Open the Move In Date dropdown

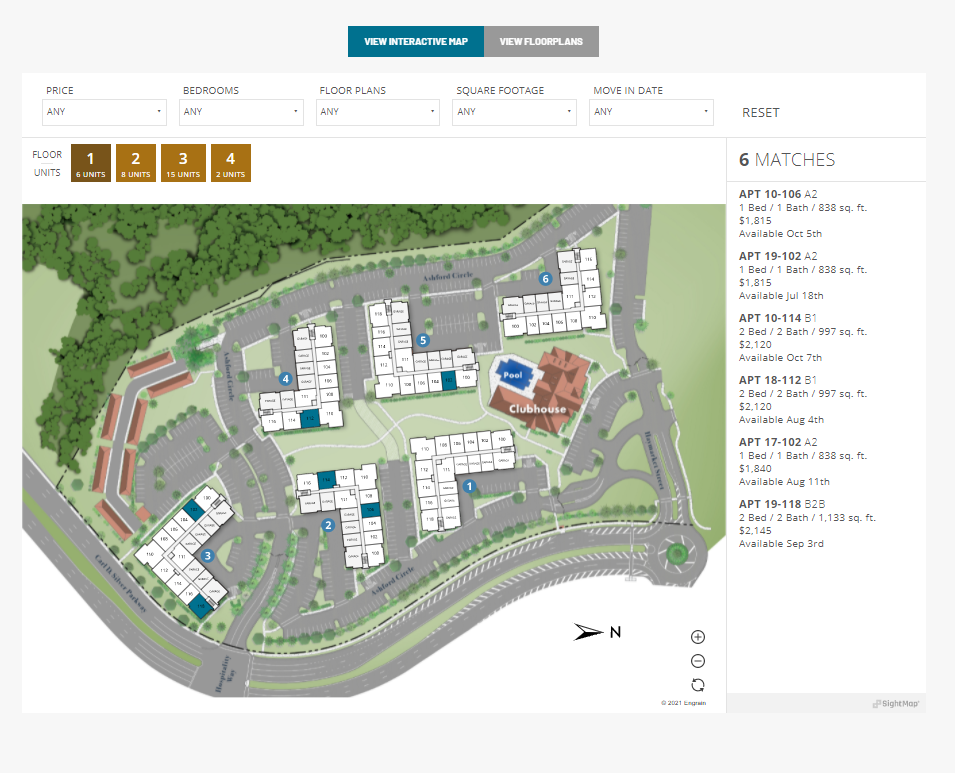click(651, 112)
